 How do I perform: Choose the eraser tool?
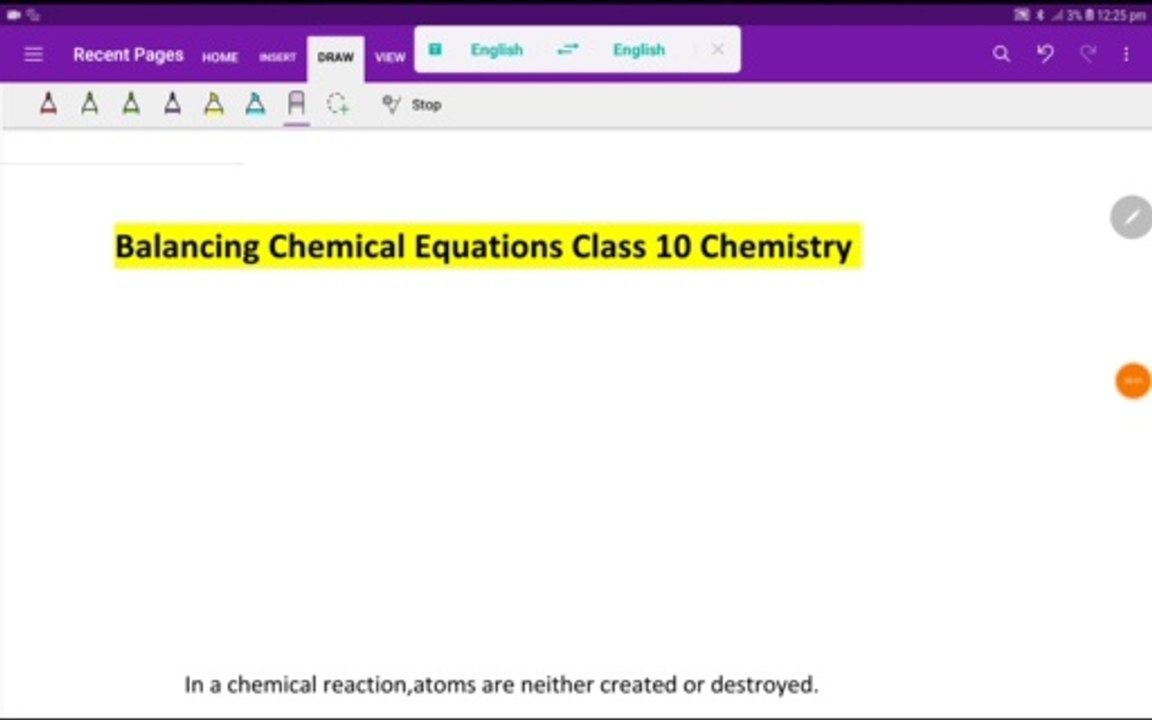coord(296,104)
